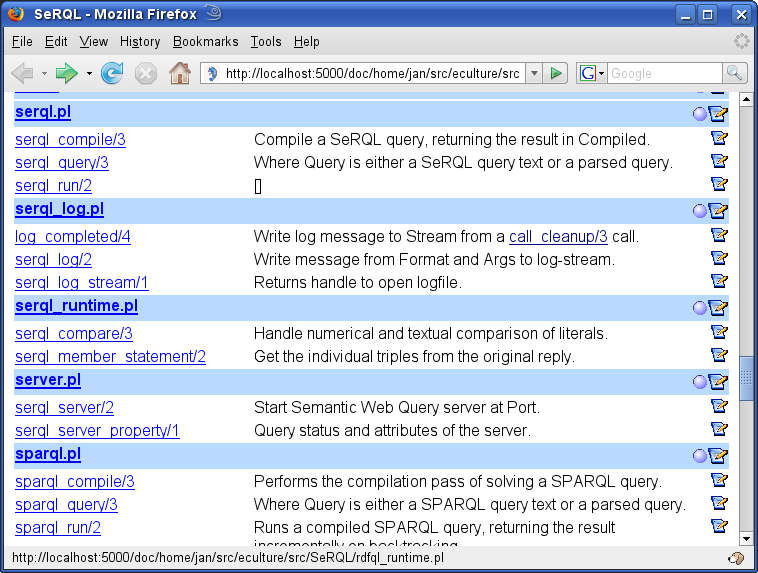Click the scrollbar up arrow
The height and width of the screenshot is (573, 758).
(x=746, y=99)
